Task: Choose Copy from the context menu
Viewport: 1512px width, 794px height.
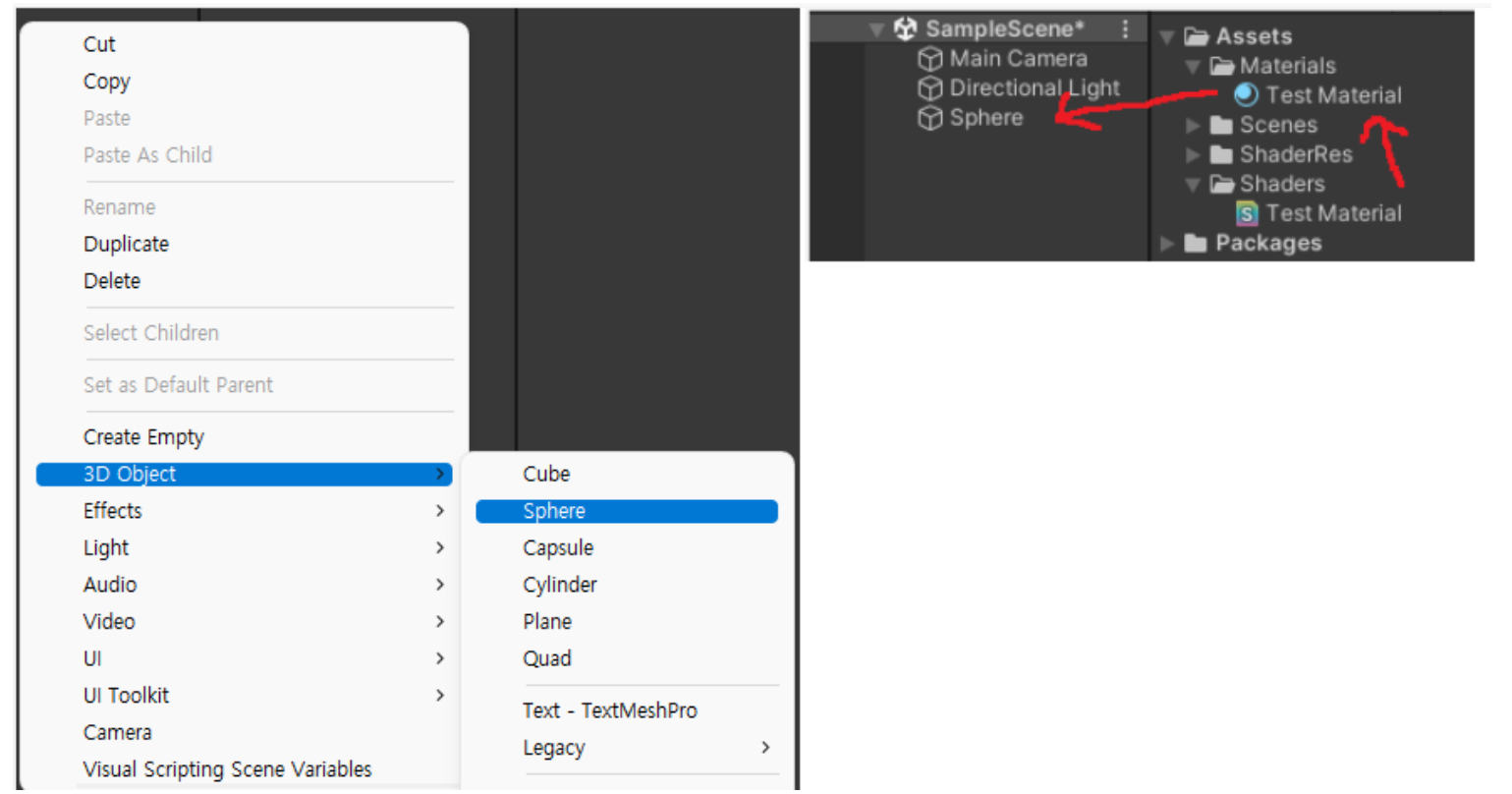Action: [x=107, y=82]
